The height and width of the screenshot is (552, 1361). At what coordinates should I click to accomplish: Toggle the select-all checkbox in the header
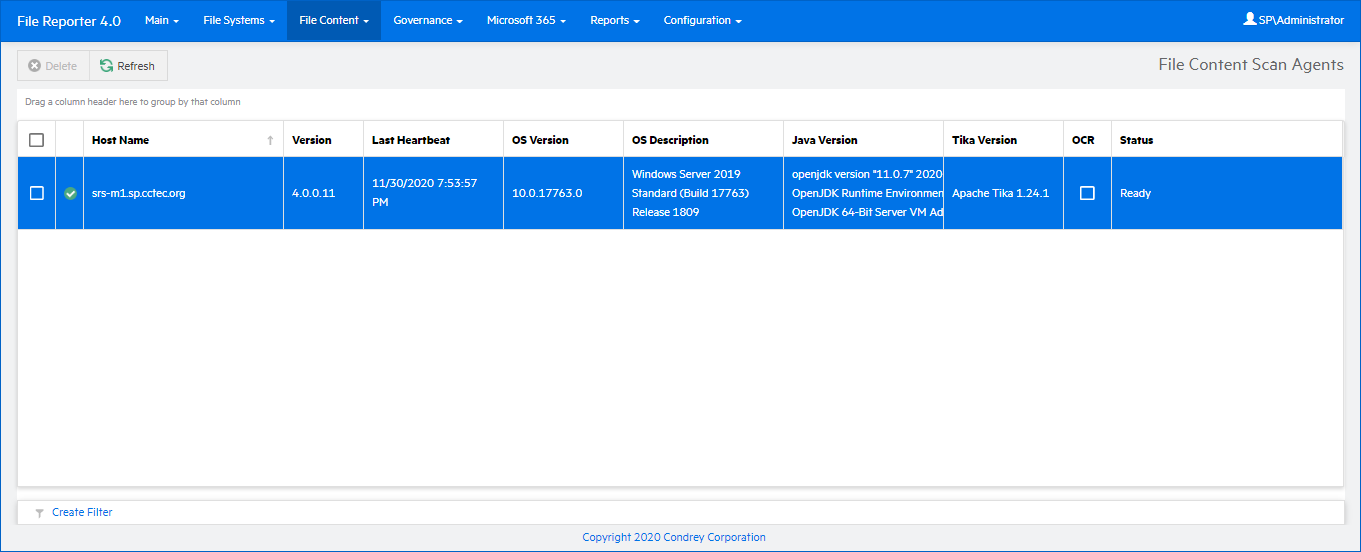[x=37, y=140]
